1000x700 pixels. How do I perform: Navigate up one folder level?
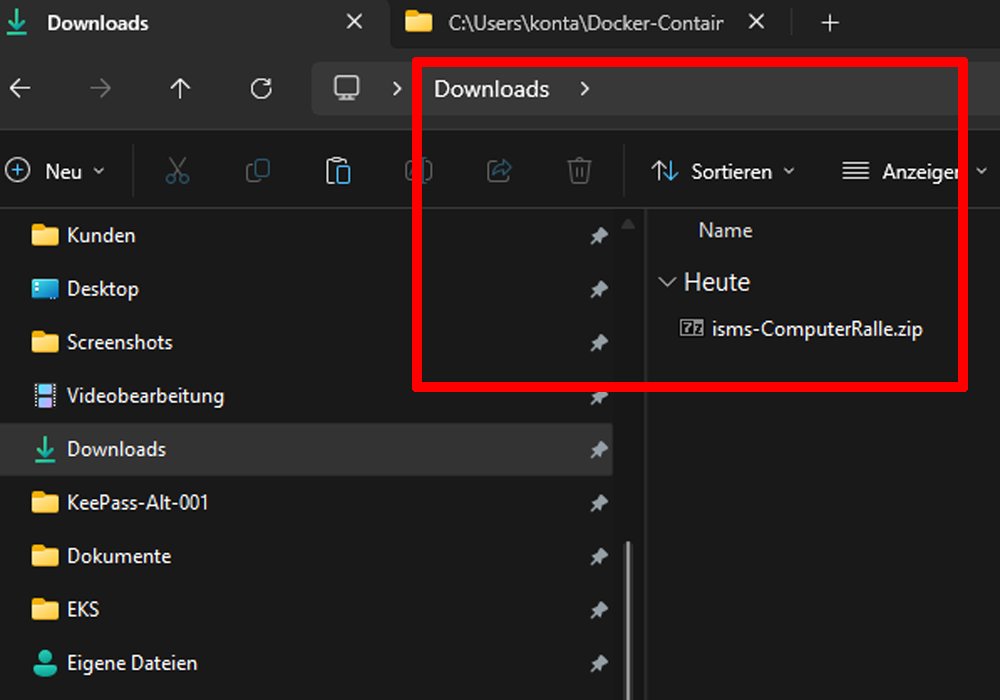pyautogui.click(x=180, y=88)
